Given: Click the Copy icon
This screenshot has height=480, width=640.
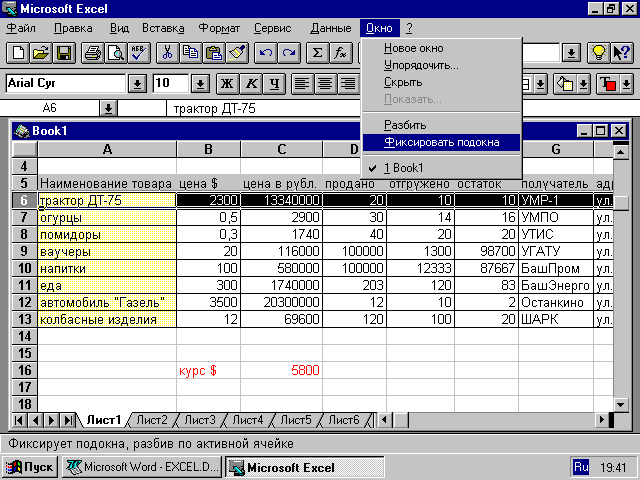Looking at the screenshot, I should 191,53.
